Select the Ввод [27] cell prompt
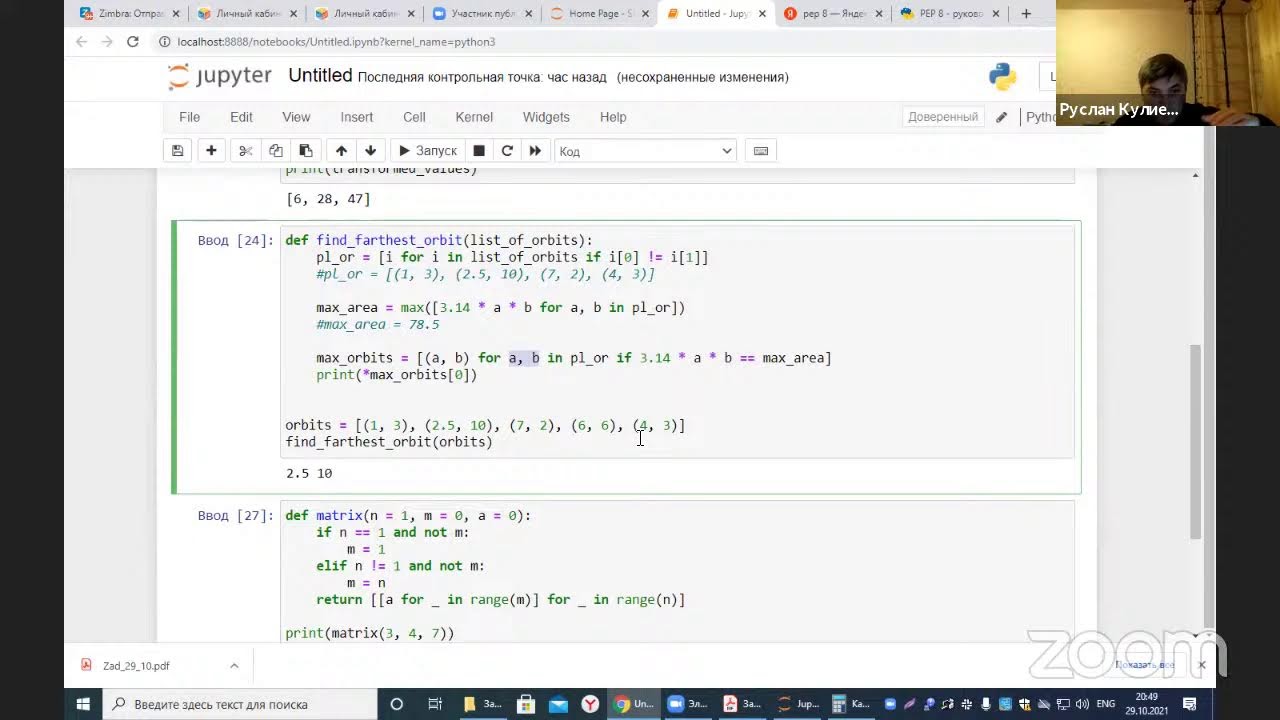Screen dimensions: 1280x720 click(x=235, y=516)
